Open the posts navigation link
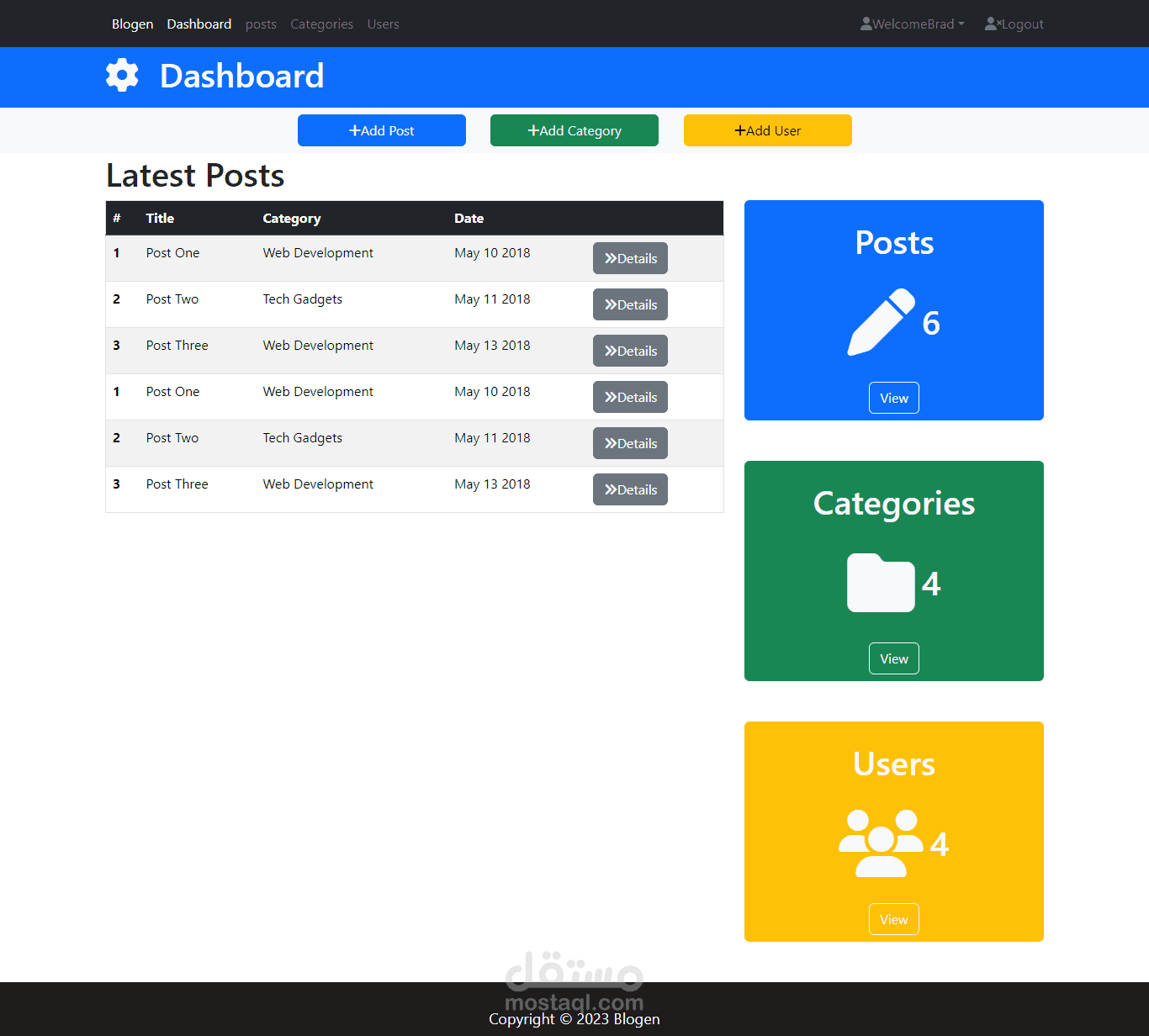The image size is (1149, 1036). coord(261,24)
